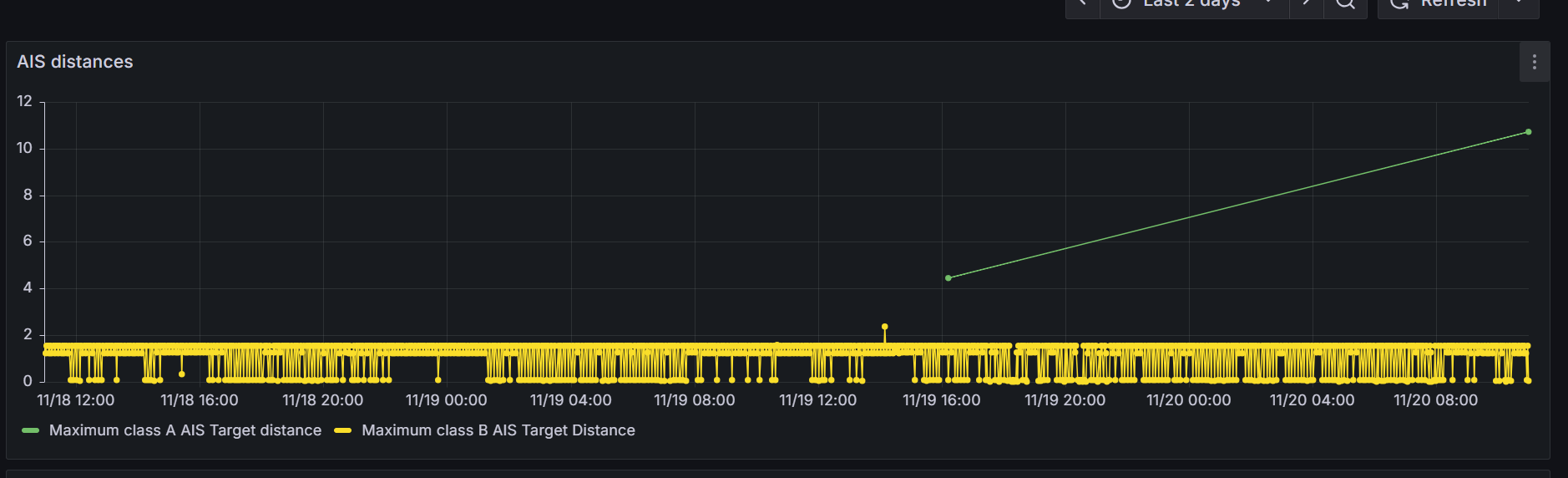The height and width of the screenshot is (478, 1568).
Task: Click the '11/18 16:00' x-axis label
Action: [200, 400]
